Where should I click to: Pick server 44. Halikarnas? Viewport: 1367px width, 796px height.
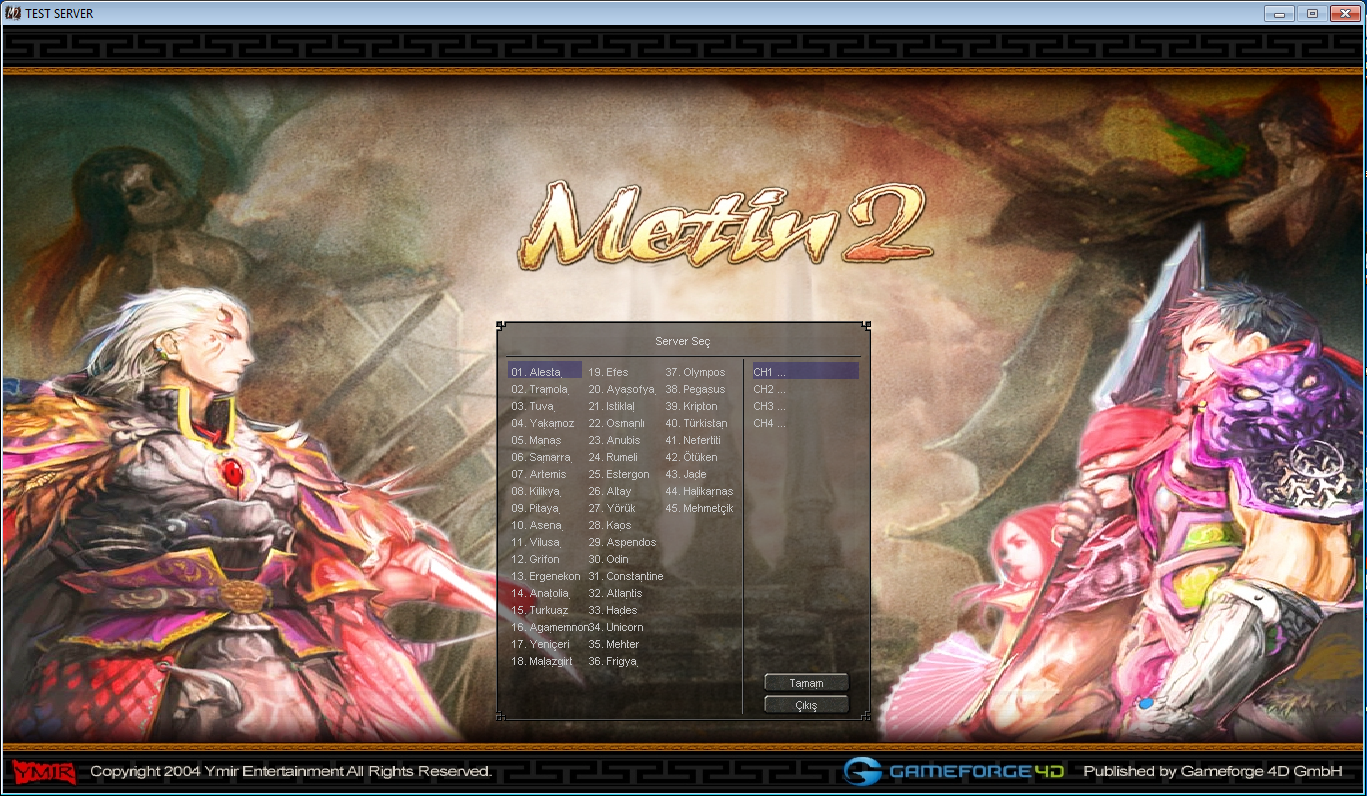(699, 491)
